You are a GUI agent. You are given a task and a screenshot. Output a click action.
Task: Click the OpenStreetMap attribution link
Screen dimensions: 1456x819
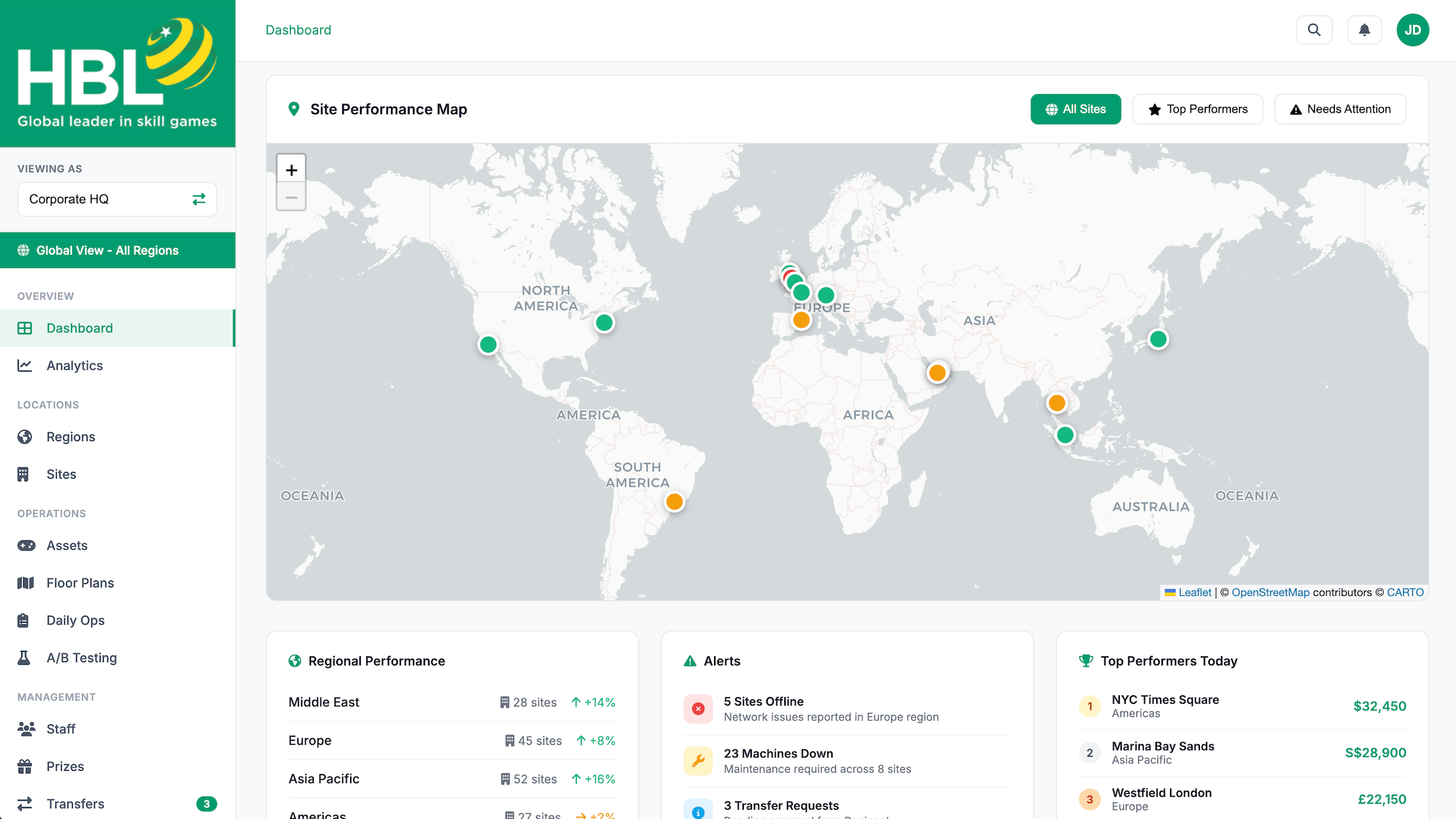pyautogui.click(x=1269, y=592)
